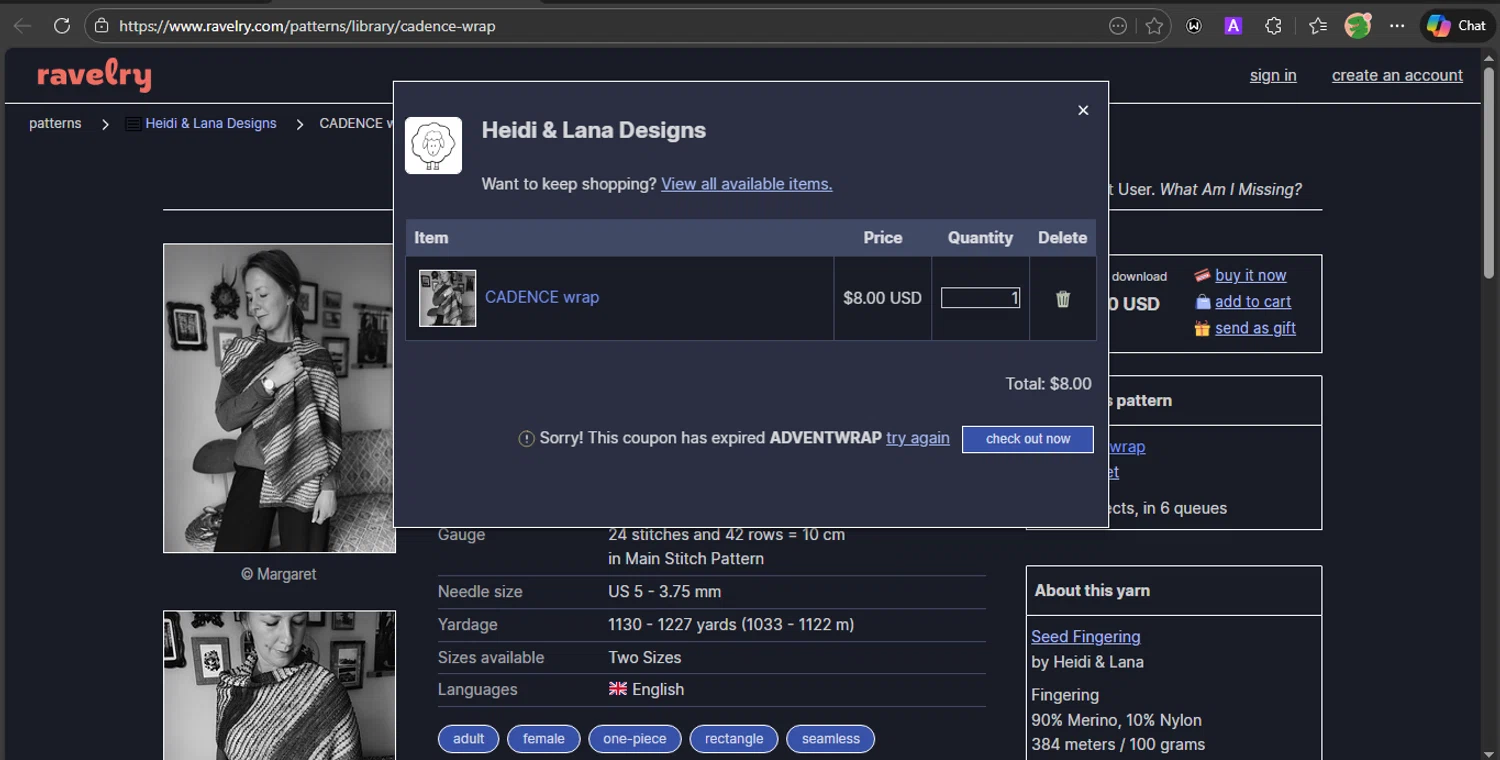Click the browser address bar URL
The image size is (1500, 760).
point(307,26)
